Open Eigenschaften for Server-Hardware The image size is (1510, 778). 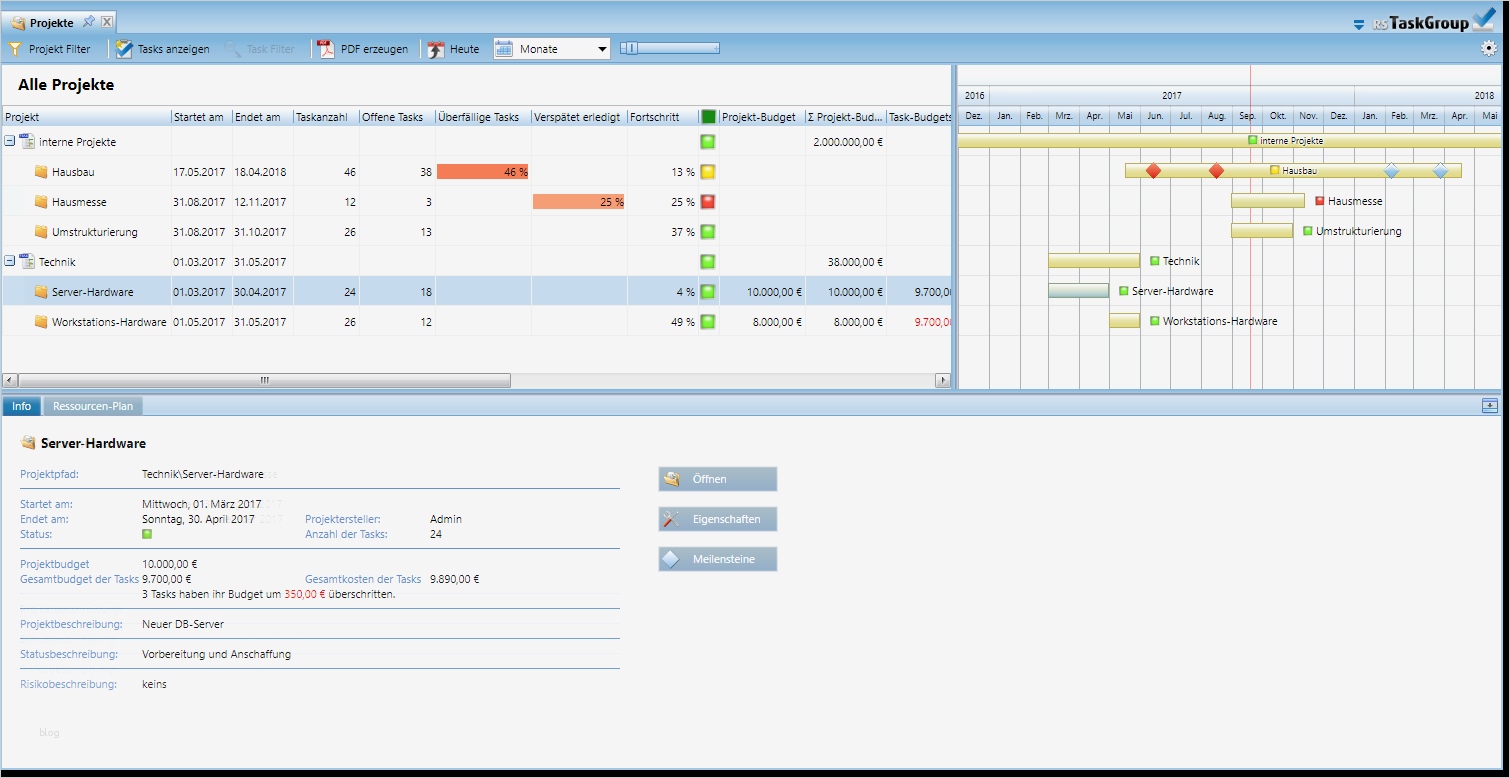[718, 519]
